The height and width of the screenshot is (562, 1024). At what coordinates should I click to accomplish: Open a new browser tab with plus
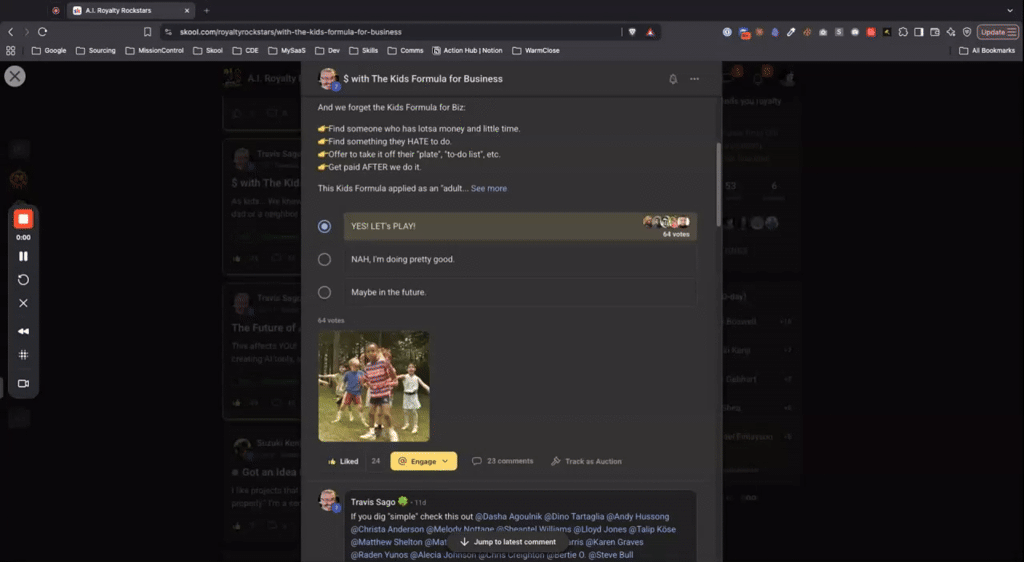pos(206,11)
